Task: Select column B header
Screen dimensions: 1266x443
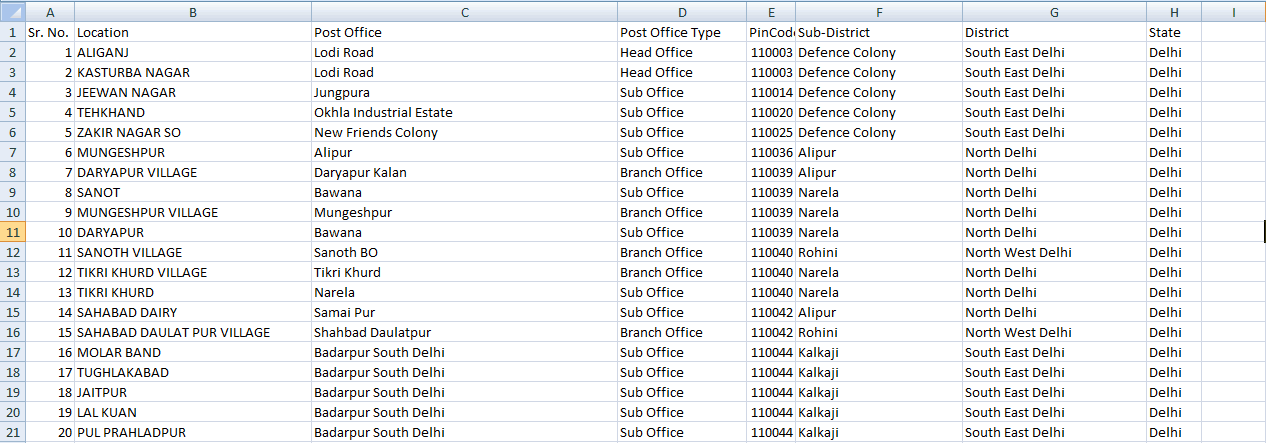Action: tap(192, 12)
